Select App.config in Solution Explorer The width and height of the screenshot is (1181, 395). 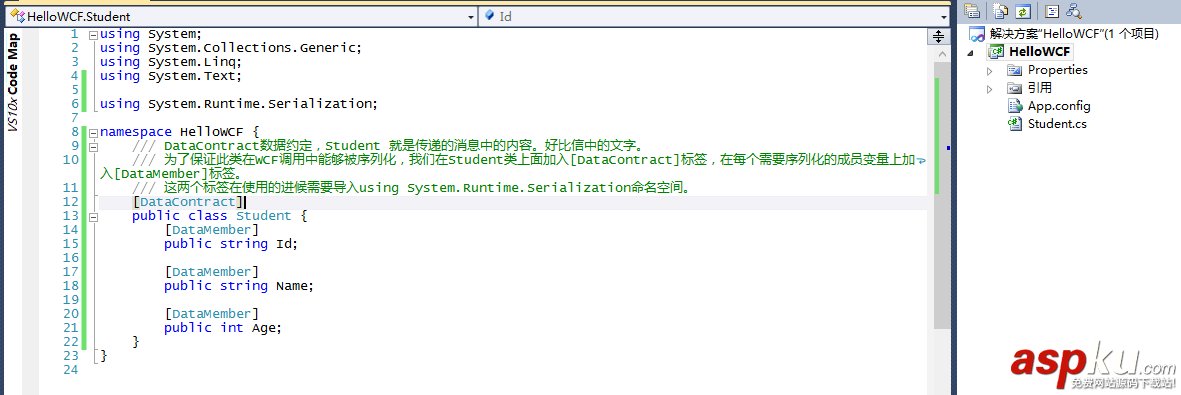pos(1058,106)
